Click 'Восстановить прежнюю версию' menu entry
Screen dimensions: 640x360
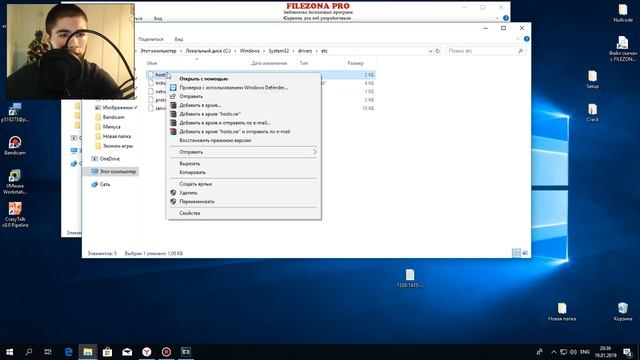215,140
